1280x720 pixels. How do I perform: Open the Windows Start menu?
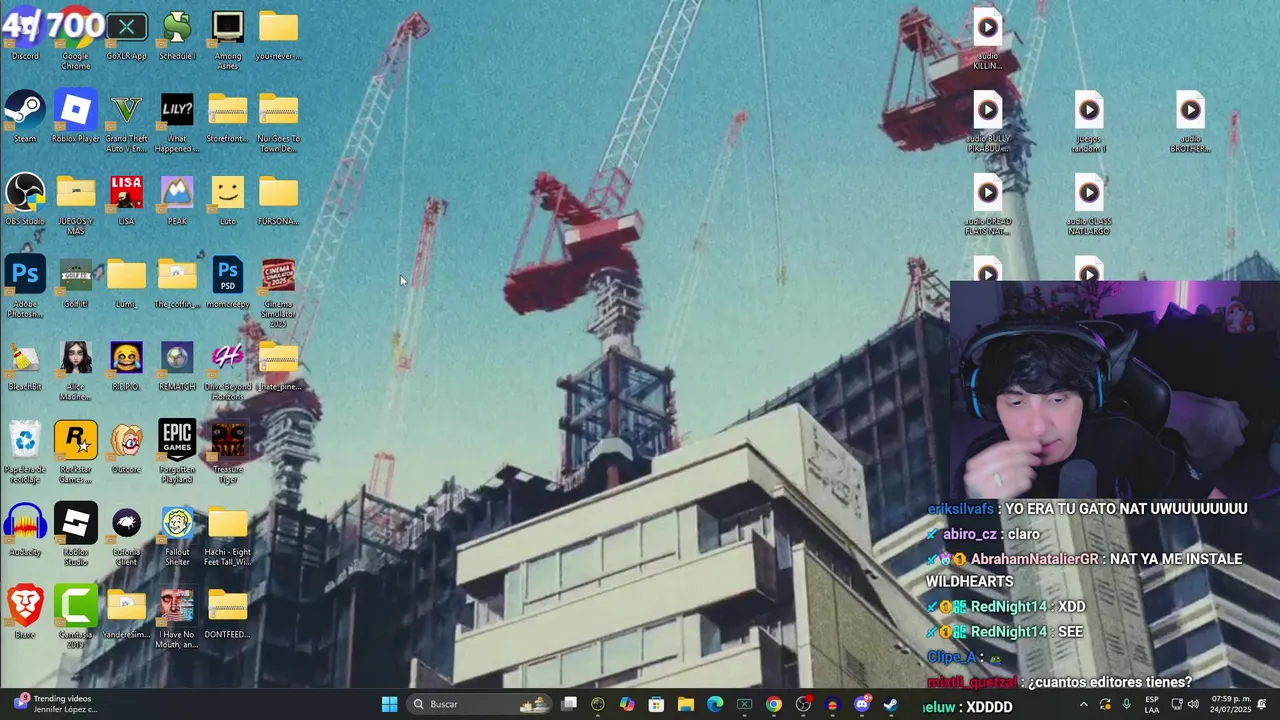389,704
